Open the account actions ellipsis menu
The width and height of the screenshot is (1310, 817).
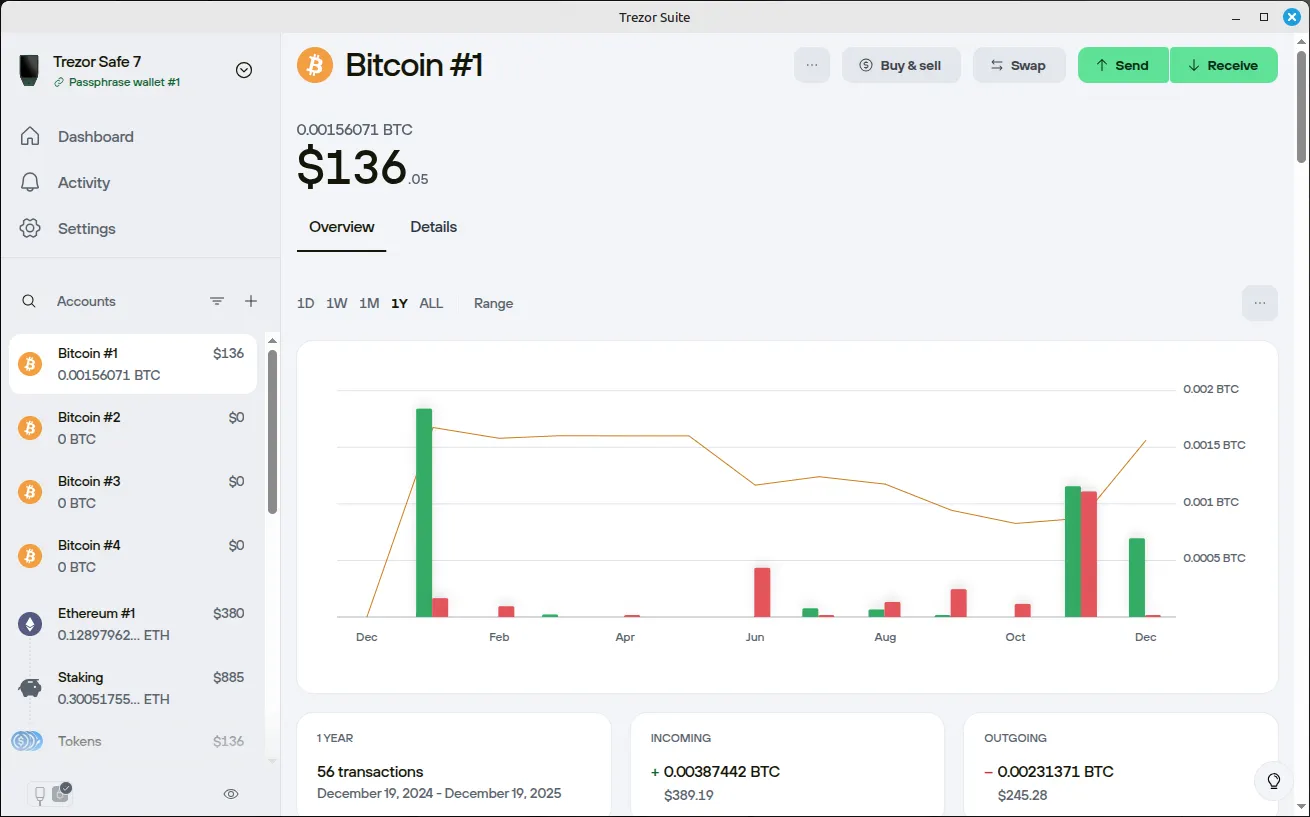click(812, 64)
